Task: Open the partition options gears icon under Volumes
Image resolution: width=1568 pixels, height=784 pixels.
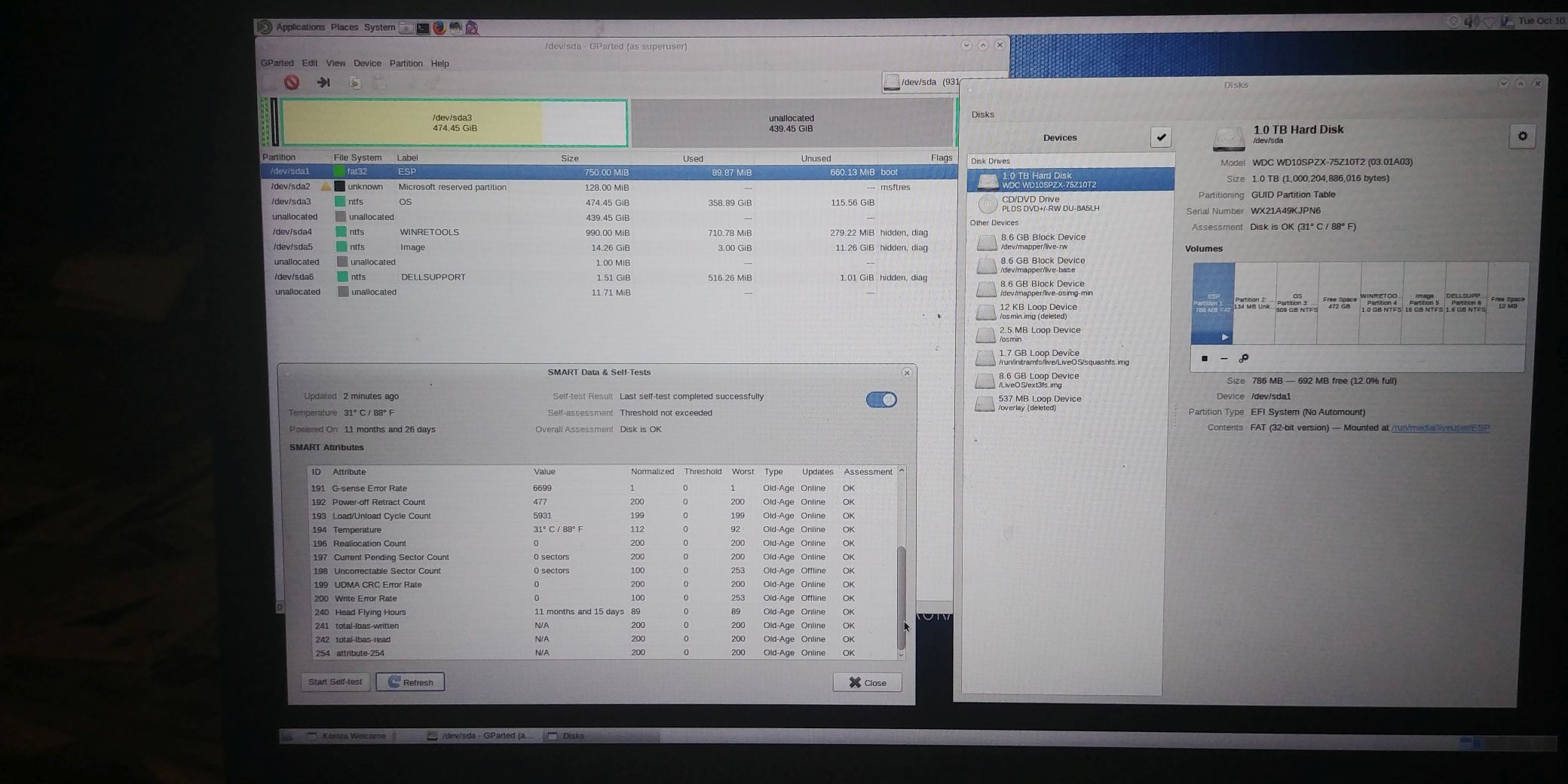Action: coord(1244,359)
